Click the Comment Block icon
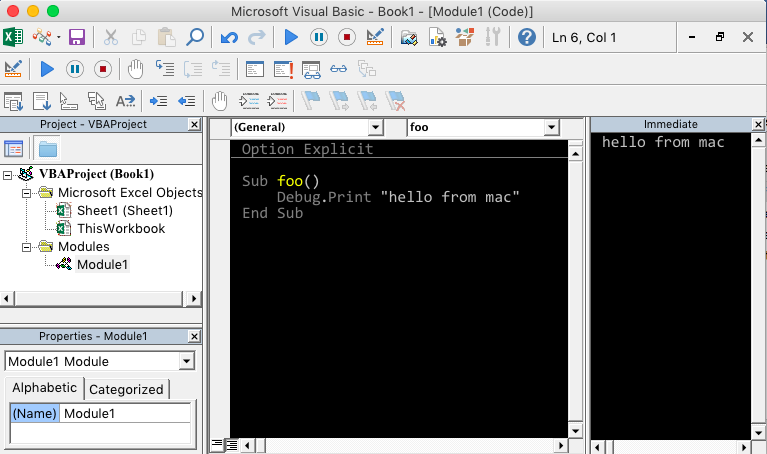This screenshot has height=454, width=767. point(249,101)
